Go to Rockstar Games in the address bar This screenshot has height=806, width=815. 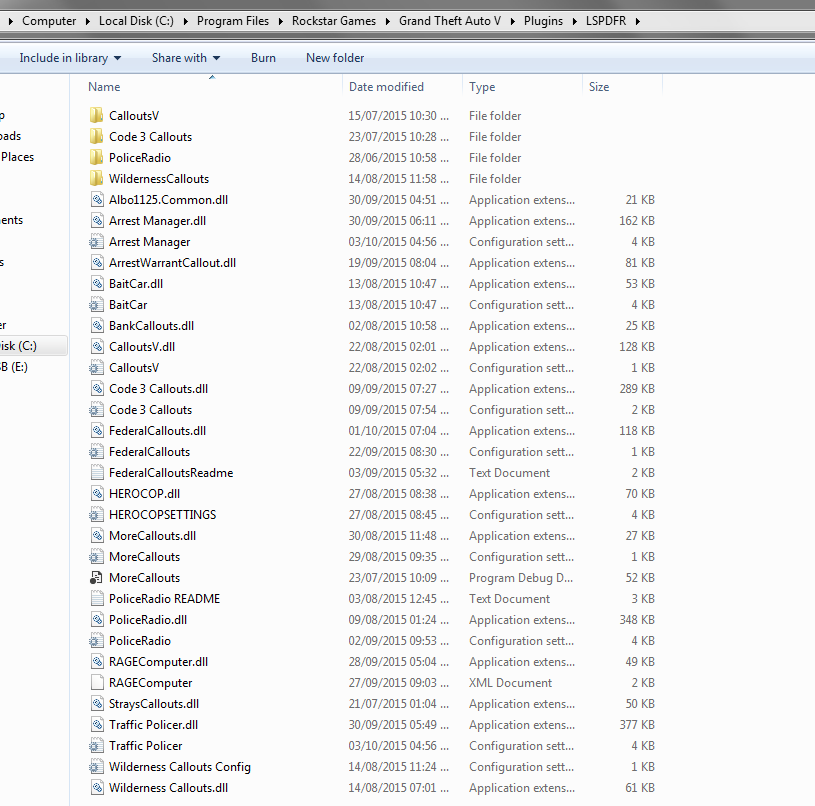coord(334,21)
